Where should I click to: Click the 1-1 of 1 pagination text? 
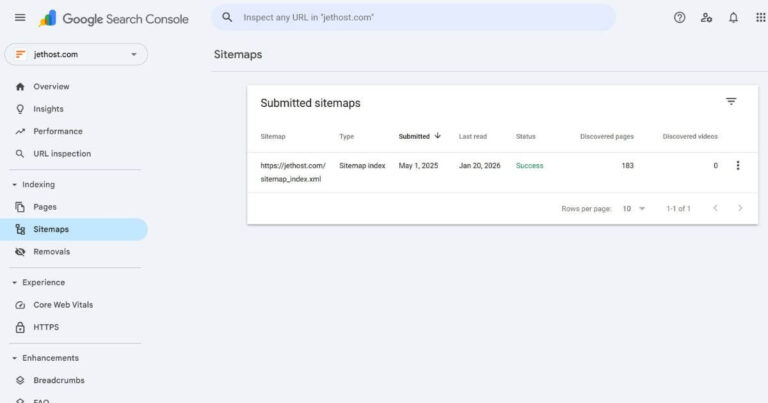click(x=678, y=209)
